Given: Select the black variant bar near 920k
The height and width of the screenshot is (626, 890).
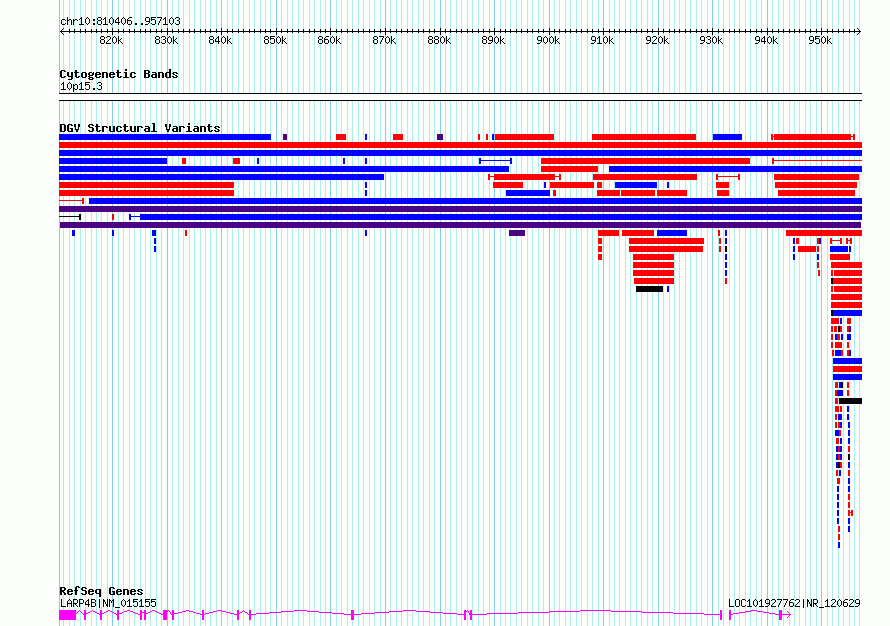Looking at the screenshot, I should pyautogui.click(x=649, y=289).
